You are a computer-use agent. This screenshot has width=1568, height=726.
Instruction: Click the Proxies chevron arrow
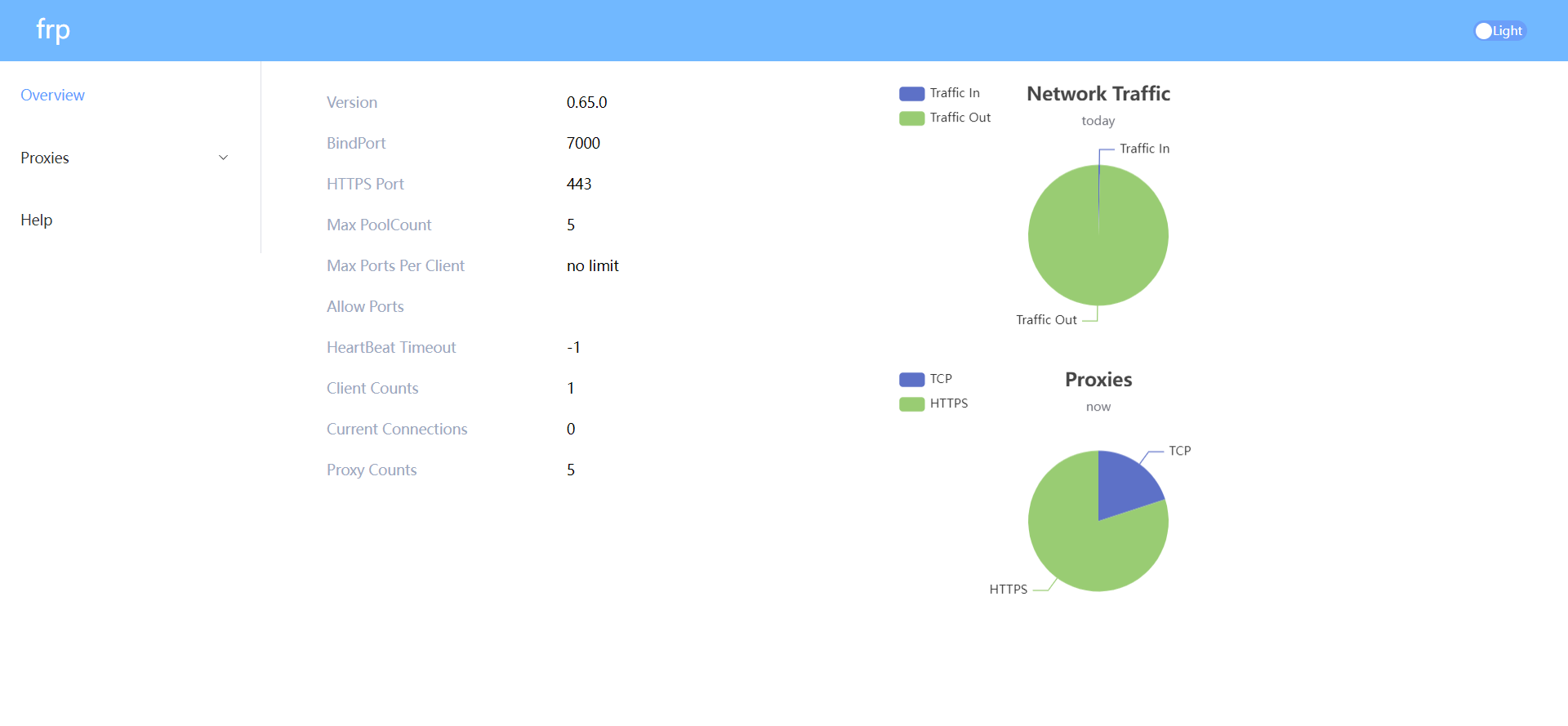coord(223,158)
